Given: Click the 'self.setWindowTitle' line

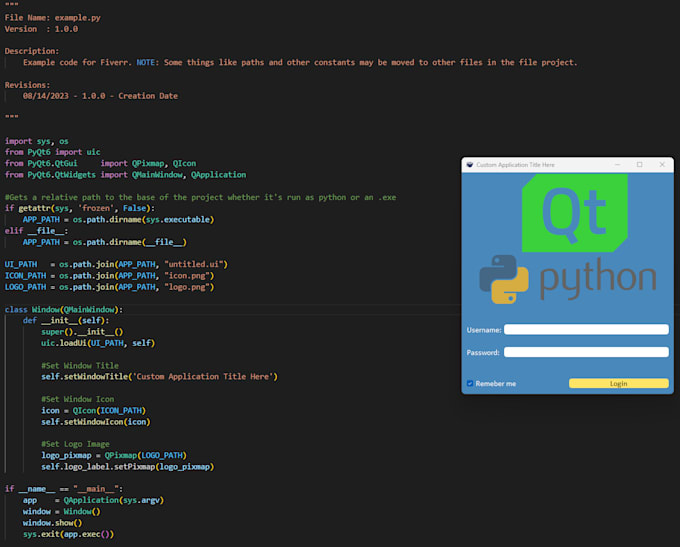Looking at the screenshot, I should 159,377.
